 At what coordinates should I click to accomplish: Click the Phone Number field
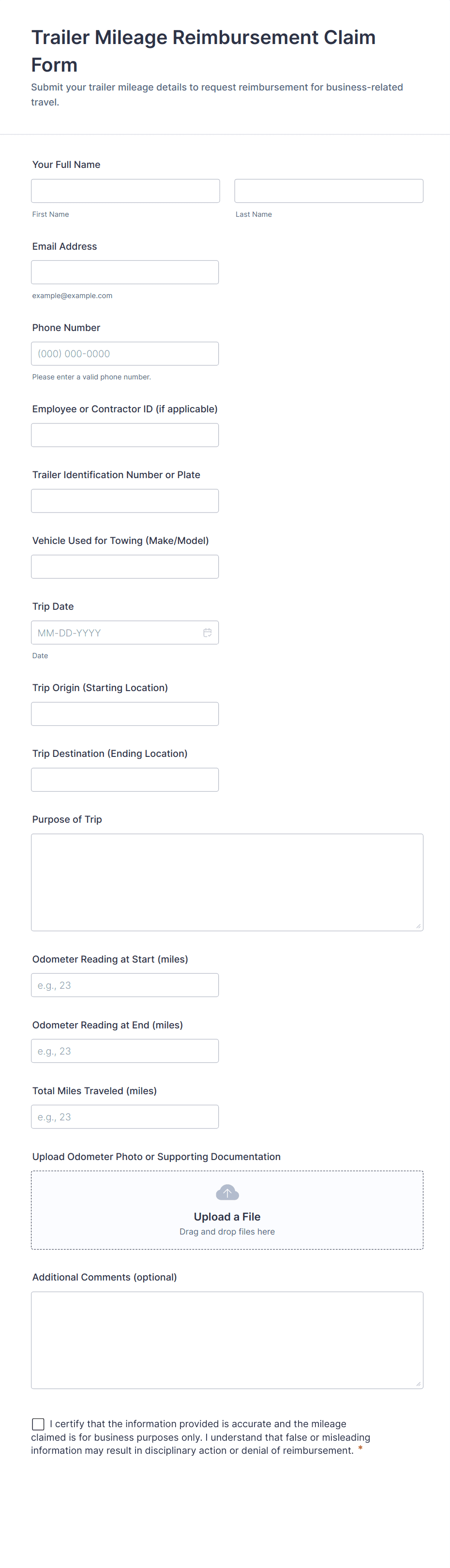pos(125,354)
